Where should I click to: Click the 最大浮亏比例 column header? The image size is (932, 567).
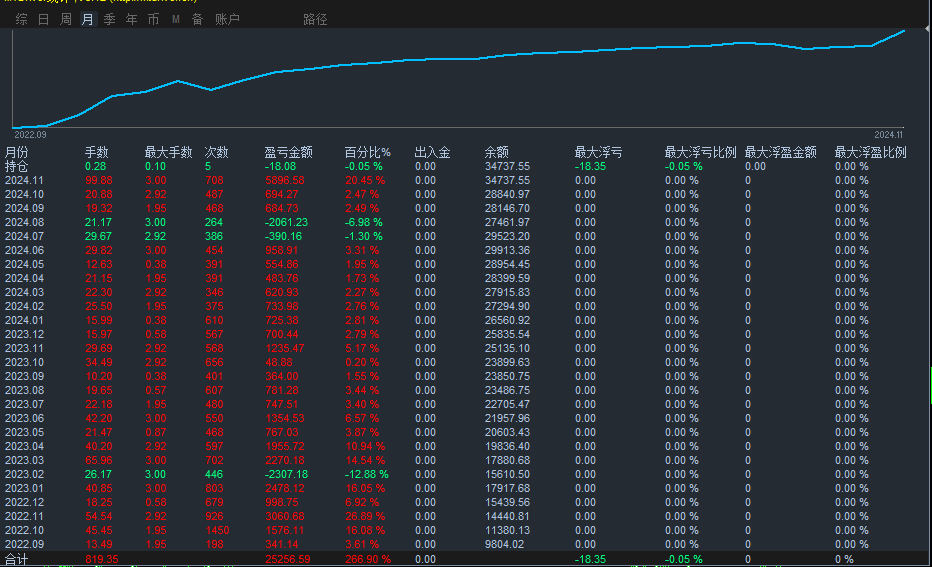[x=700, y=152]
